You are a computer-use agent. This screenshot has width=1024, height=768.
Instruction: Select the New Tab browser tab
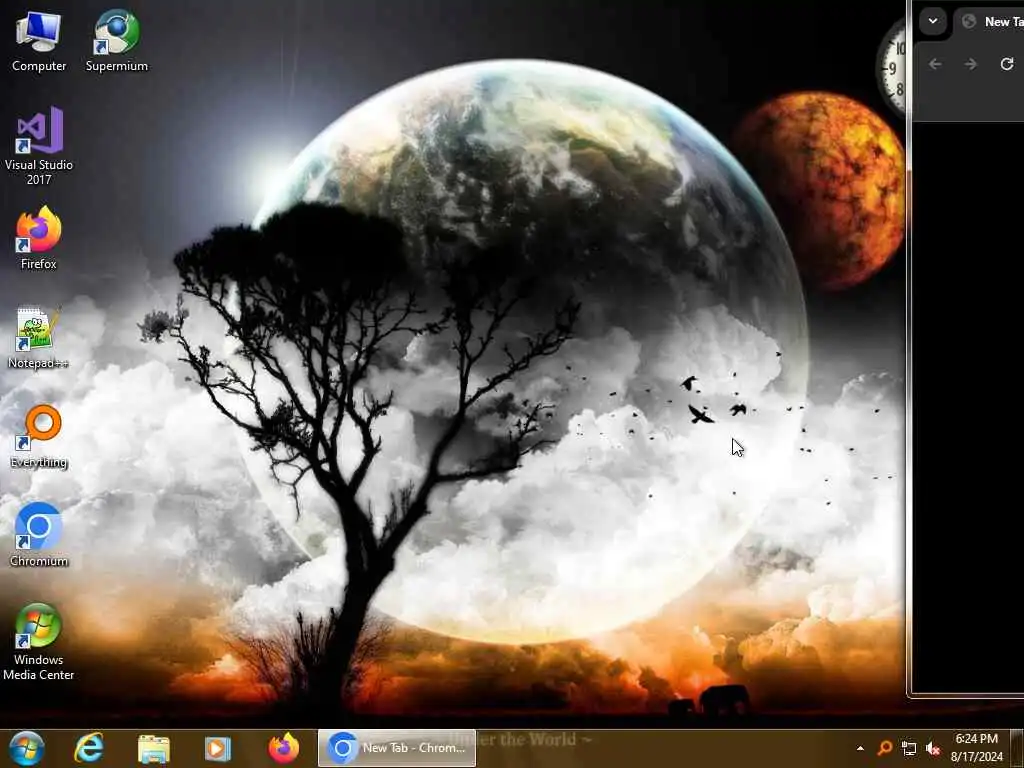tap(990, 22)
